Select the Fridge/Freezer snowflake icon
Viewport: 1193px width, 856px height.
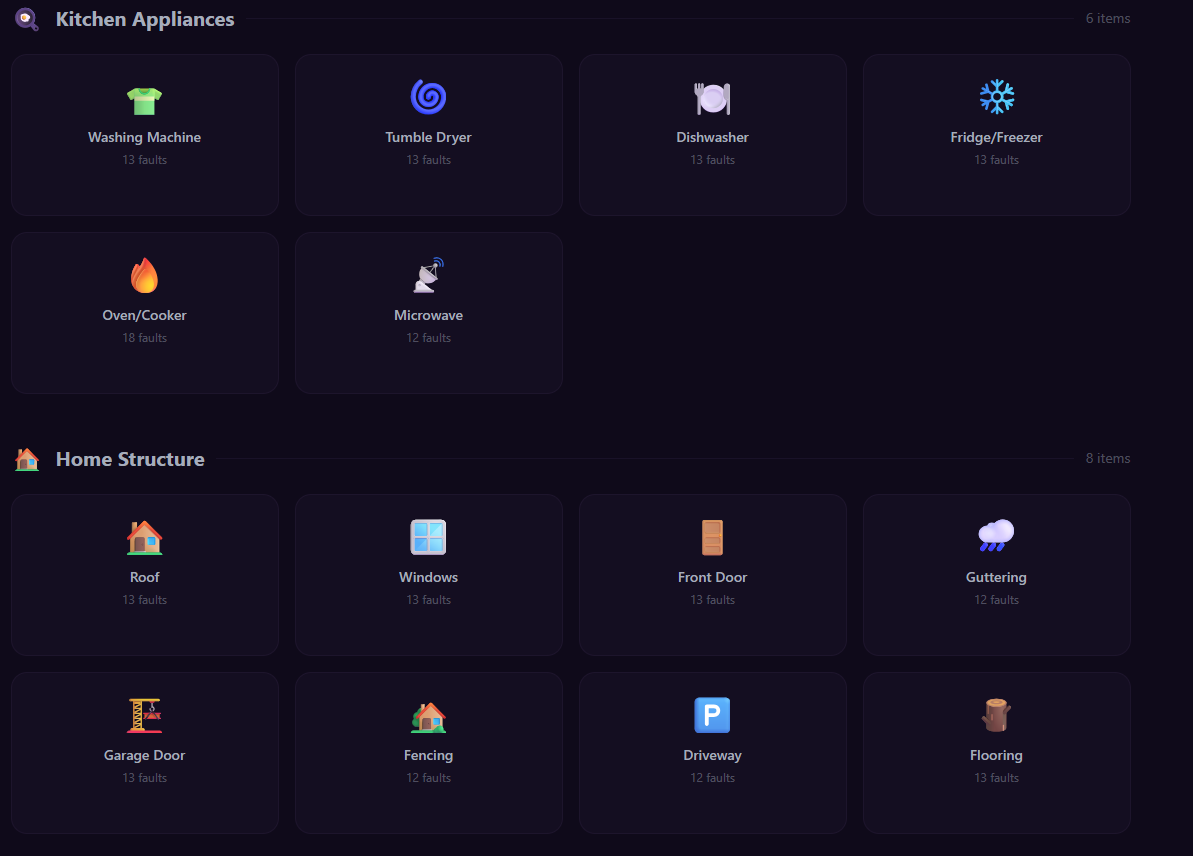pyautogui.click(x=996, y=97)
